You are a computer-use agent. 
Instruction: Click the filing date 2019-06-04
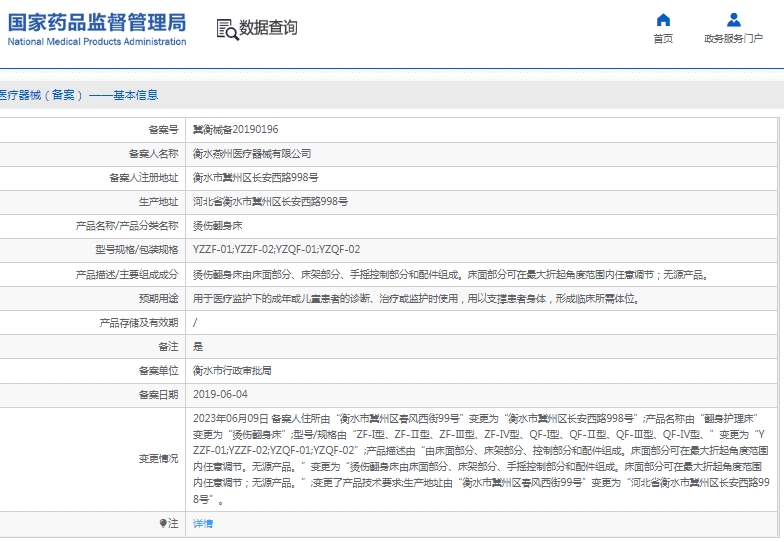coord(220,394)
